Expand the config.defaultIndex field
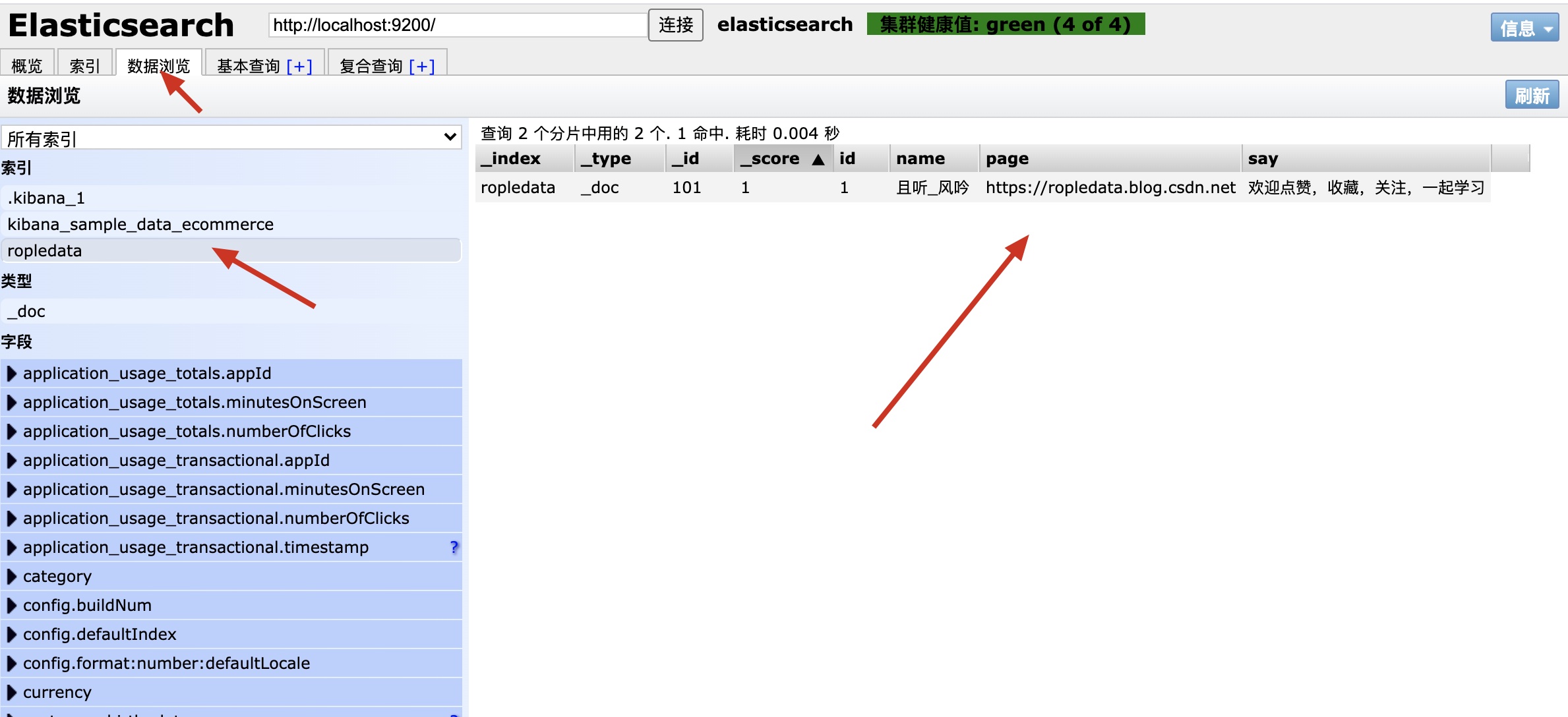Image resolution: width=1568 pixels, height=717 pixels. [231, 634]
